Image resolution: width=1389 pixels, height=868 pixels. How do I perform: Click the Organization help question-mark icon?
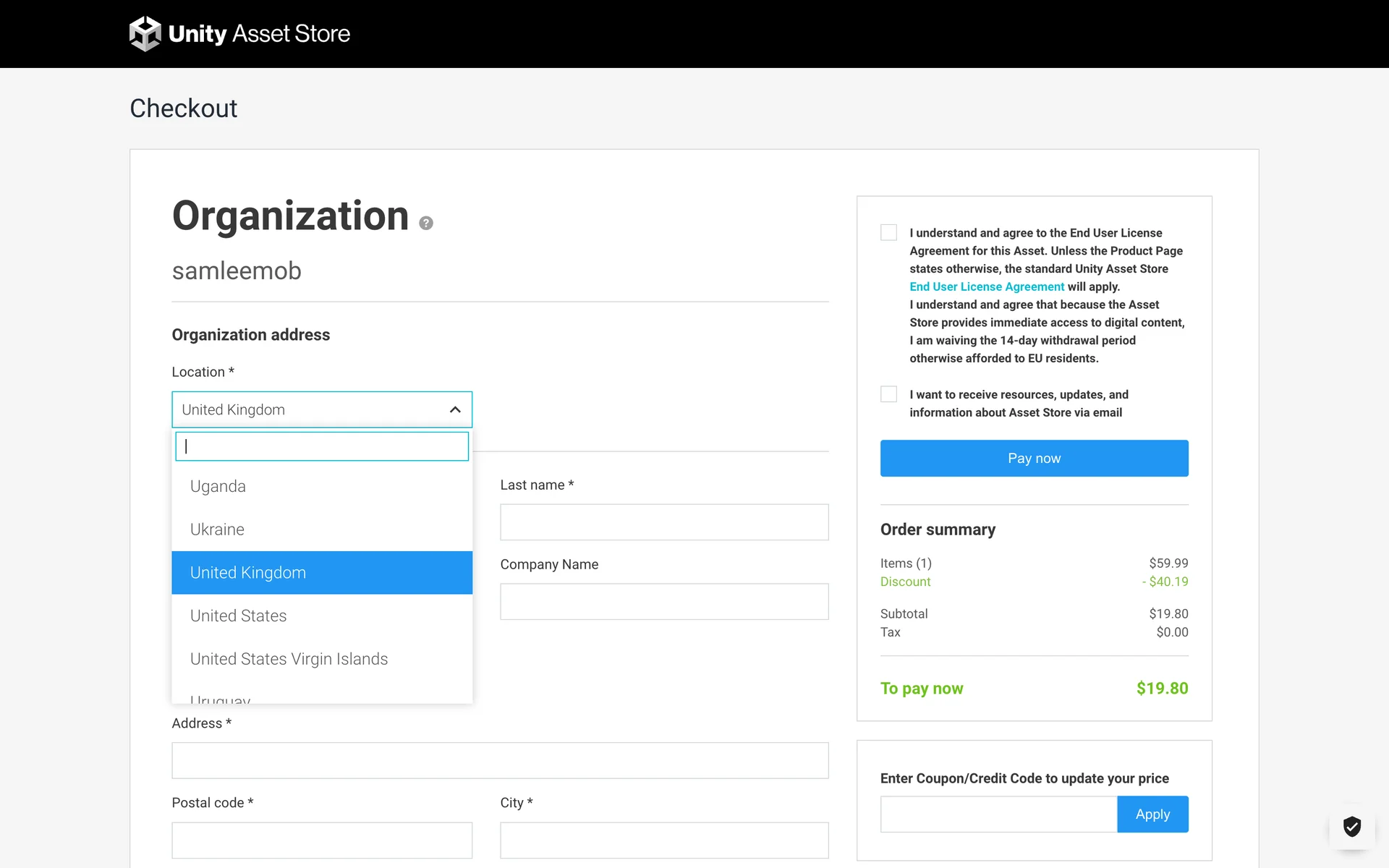(426, 223)
